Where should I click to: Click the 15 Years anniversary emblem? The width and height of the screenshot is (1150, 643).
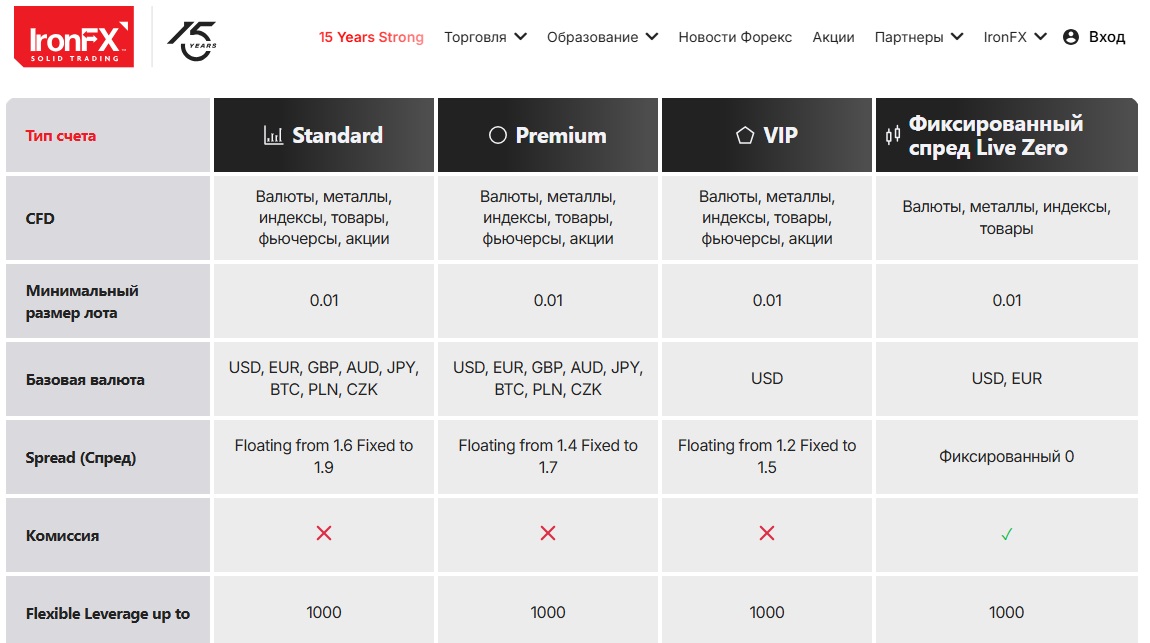click(192, 40)
